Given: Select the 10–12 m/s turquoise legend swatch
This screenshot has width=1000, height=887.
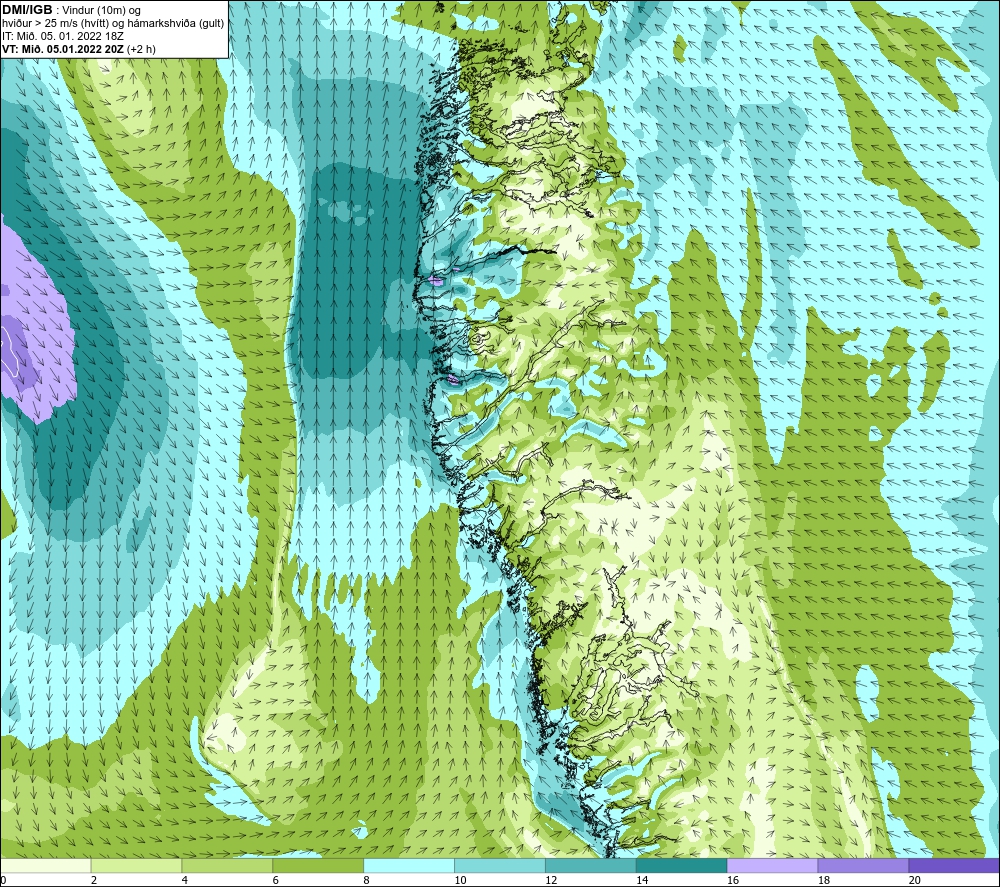Looking at the screenshot, I should click(x=500, y=865).
